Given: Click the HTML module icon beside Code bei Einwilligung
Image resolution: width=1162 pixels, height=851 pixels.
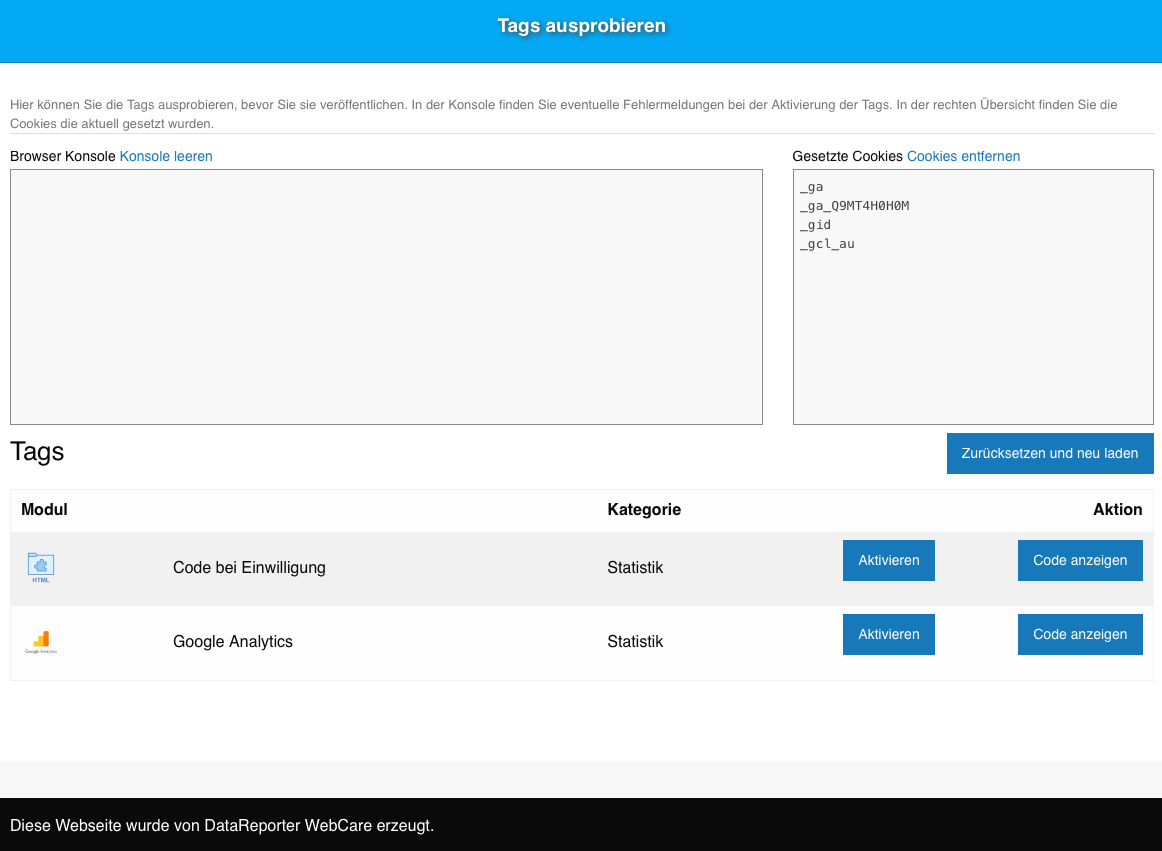Looking at the screenshot, I should (x=41, y=567).
